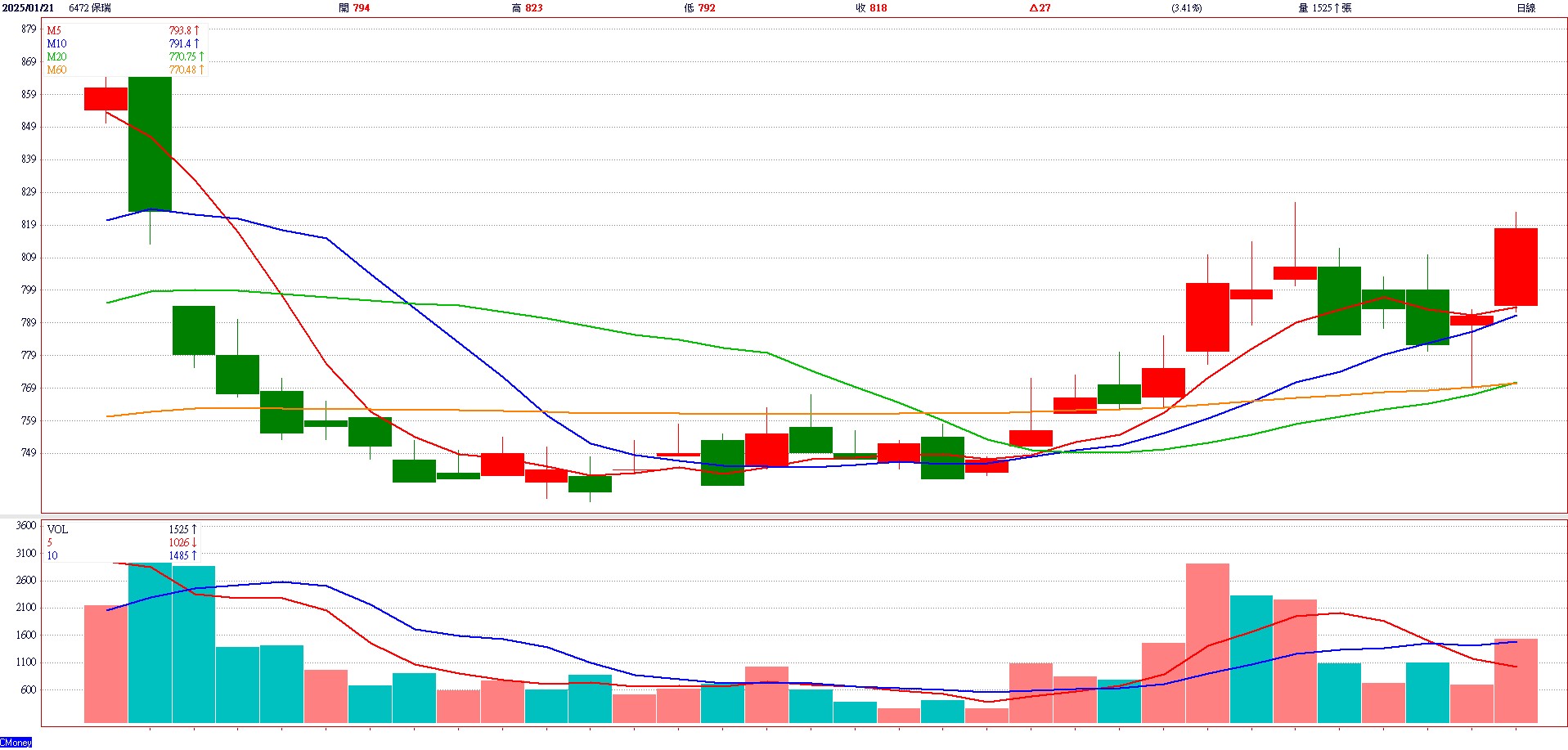Click the date 2025/01/21 in the header

(28, 8)
